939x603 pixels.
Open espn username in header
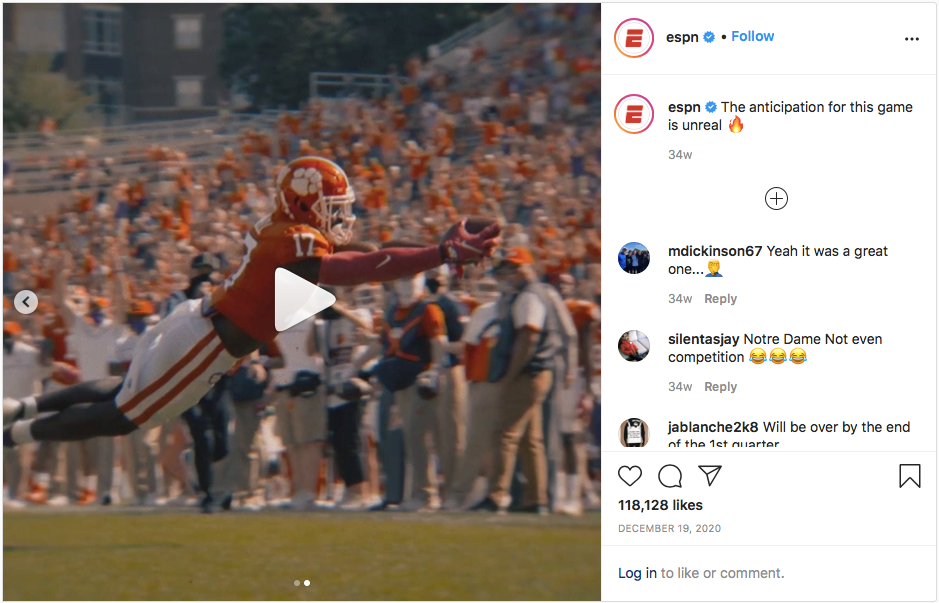[x=682, y=37]
